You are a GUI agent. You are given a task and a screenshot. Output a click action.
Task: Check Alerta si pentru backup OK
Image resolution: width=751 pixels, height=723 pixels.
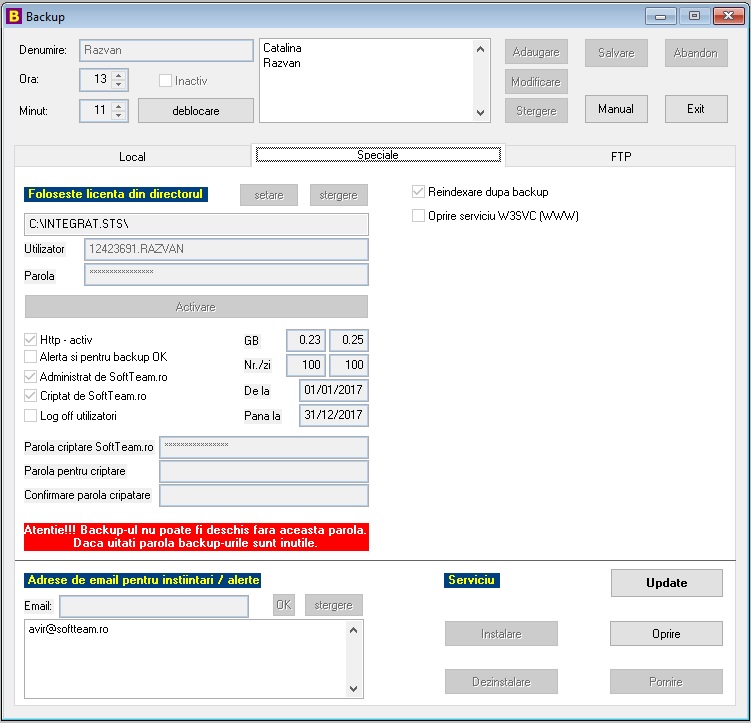tap(30, 356)
